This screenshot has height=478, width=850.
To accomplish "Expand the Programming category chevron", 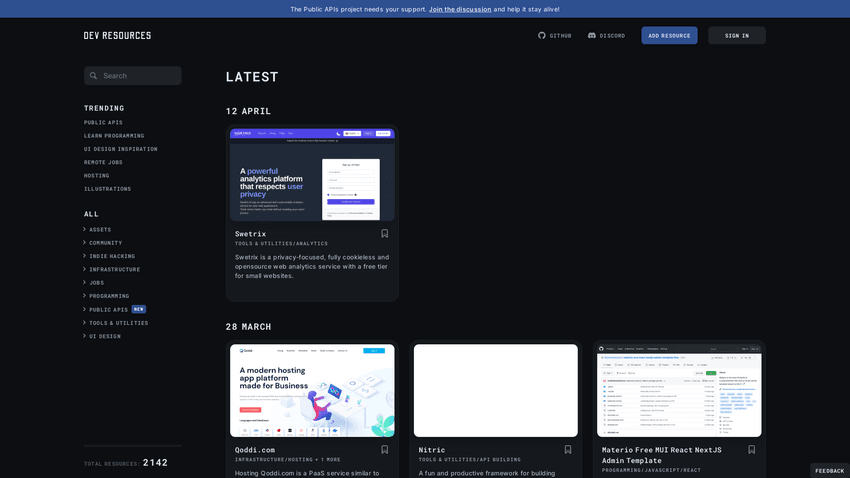I will pyautogui.click(x=85, y=296).
